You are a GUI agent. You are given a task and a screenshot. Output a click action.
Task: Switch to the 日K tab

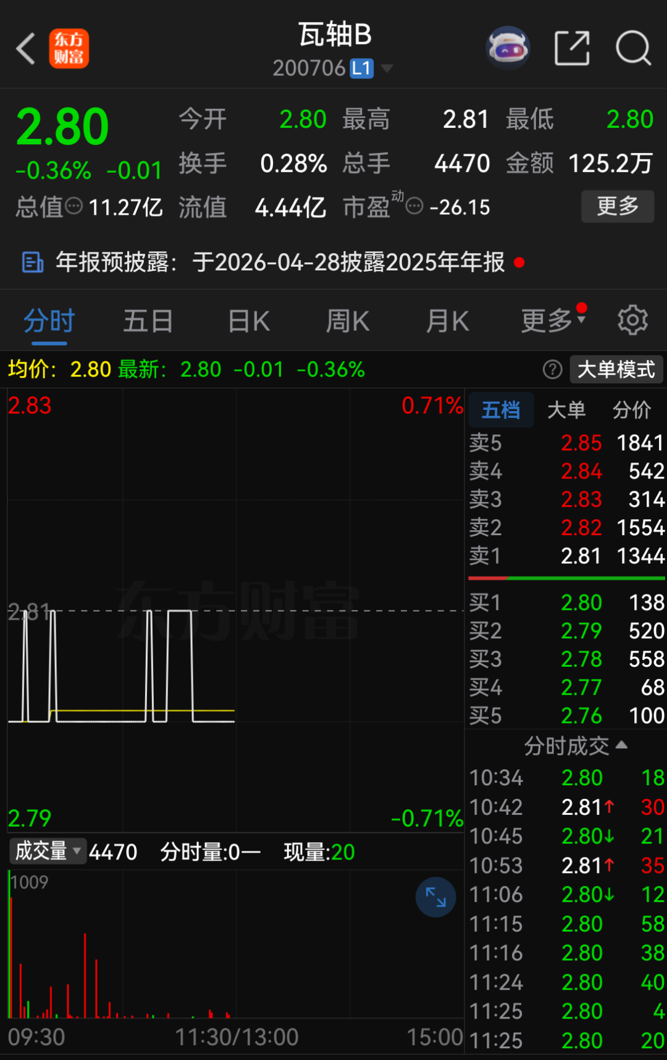coord(248,321)
